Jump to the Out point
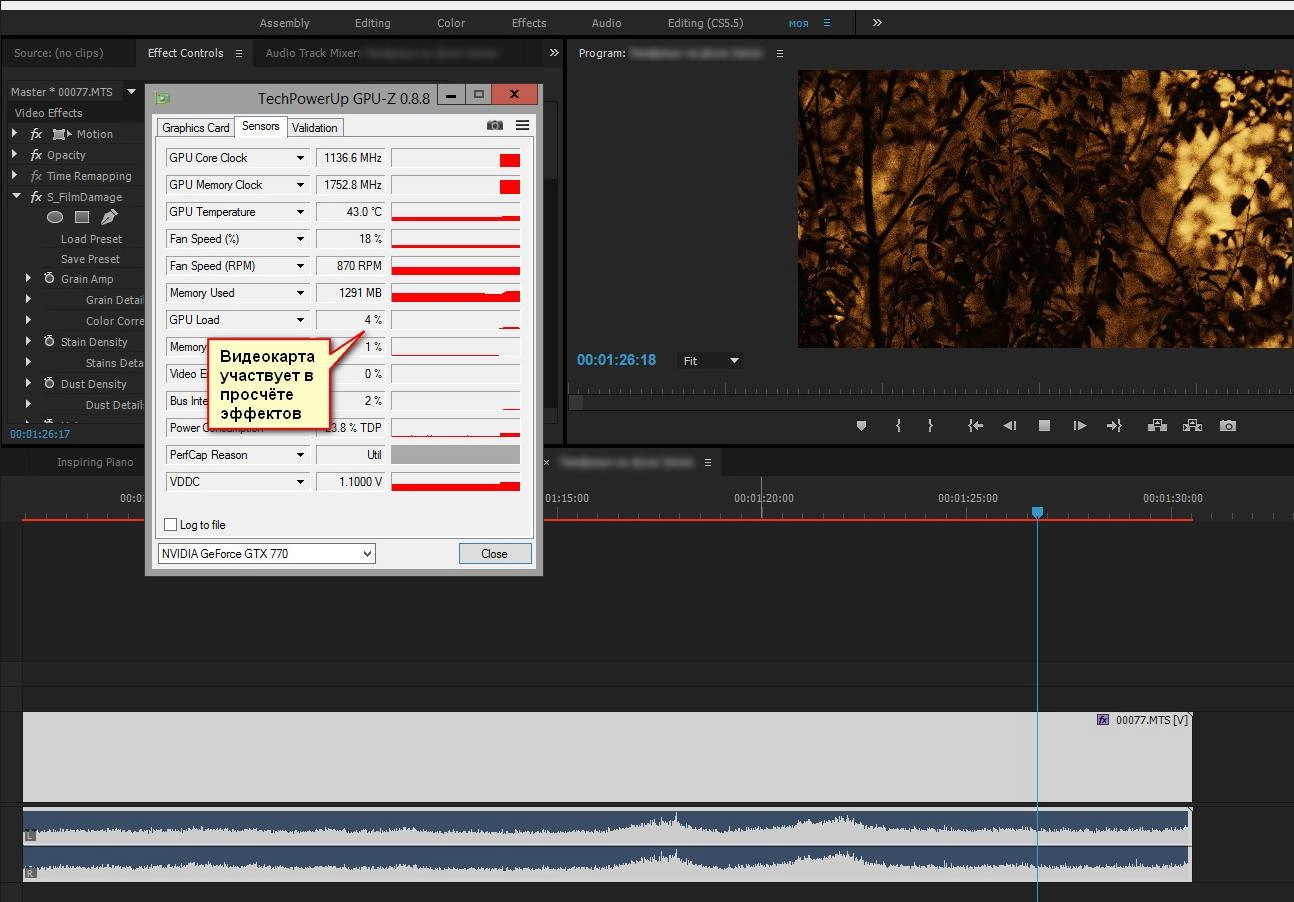Viewport: 1294px width, 902px height. point(1114,425)
